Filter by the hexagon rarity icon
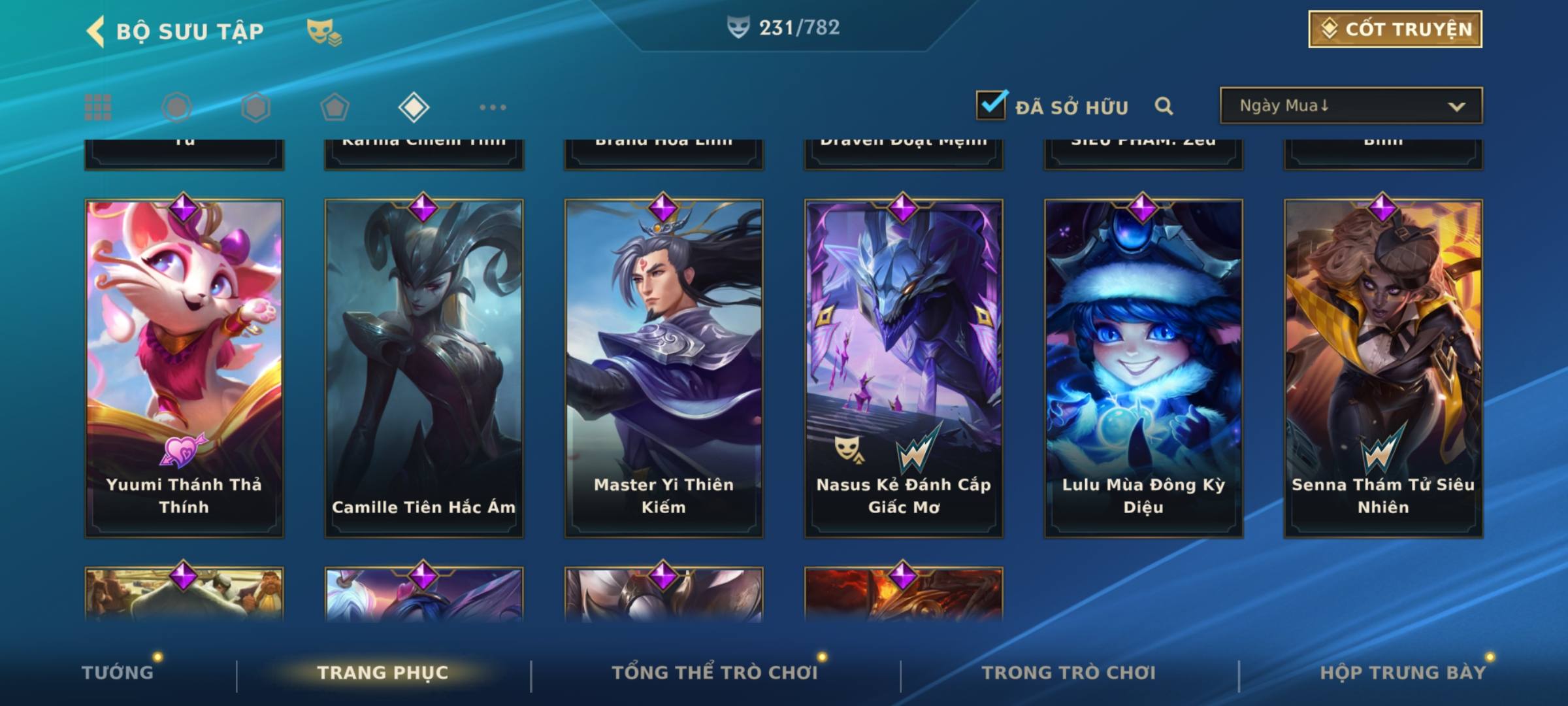 [255, 107]
